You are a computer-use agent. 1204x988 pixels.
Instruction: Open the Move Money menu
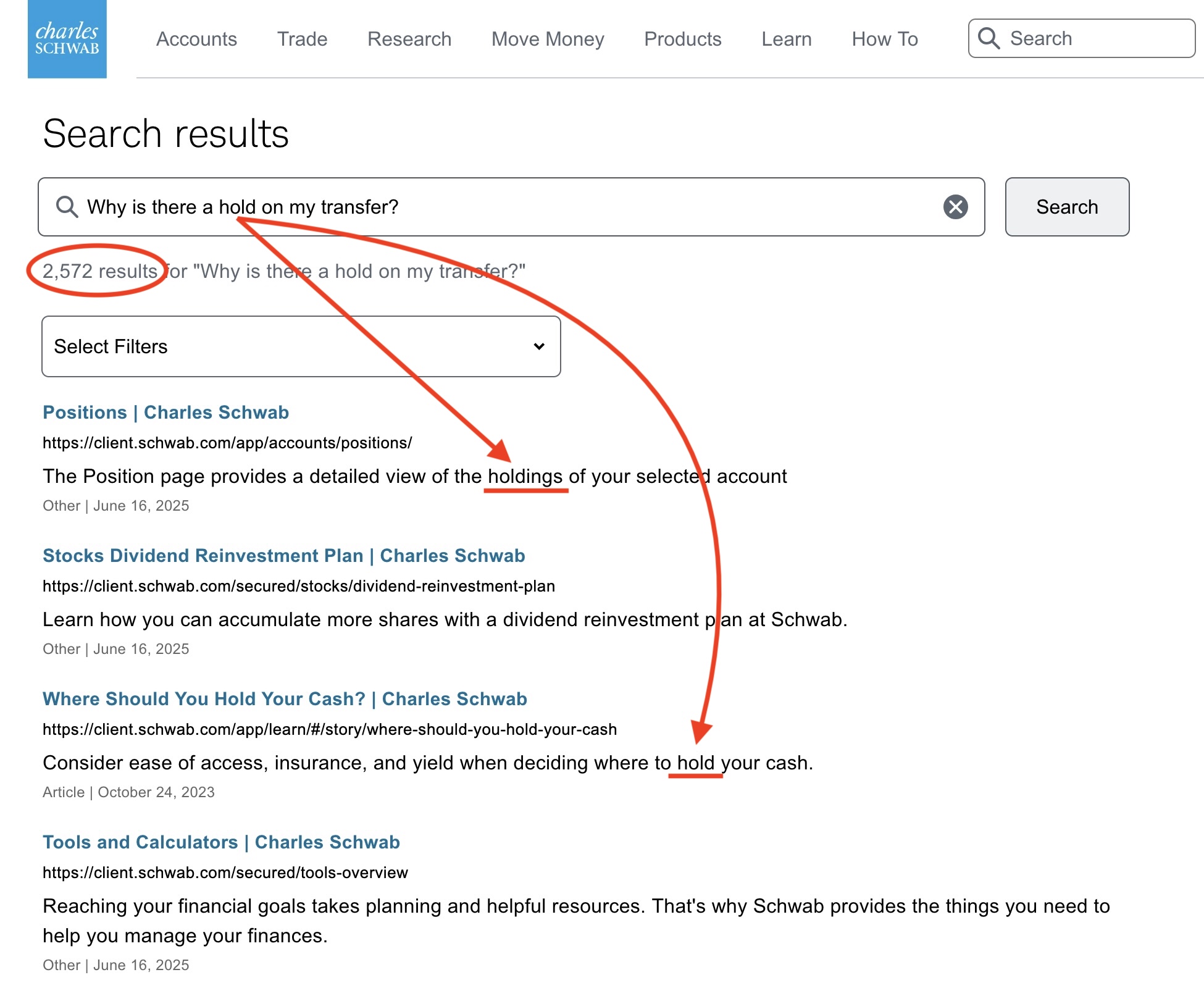pyautogui.click(x=548, y=39)
